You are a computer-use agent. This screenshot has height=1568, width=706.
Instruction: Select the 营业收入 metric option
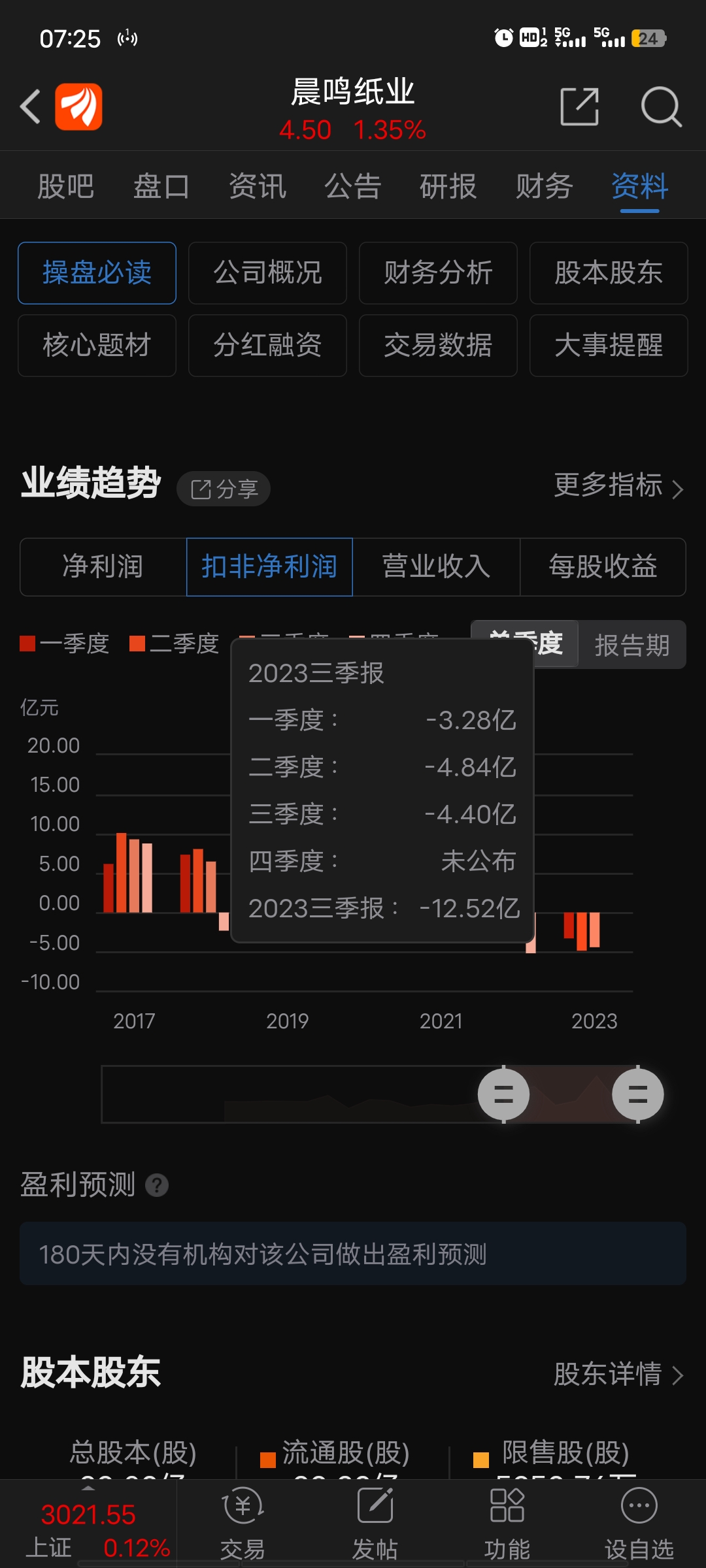coord(436,566)
